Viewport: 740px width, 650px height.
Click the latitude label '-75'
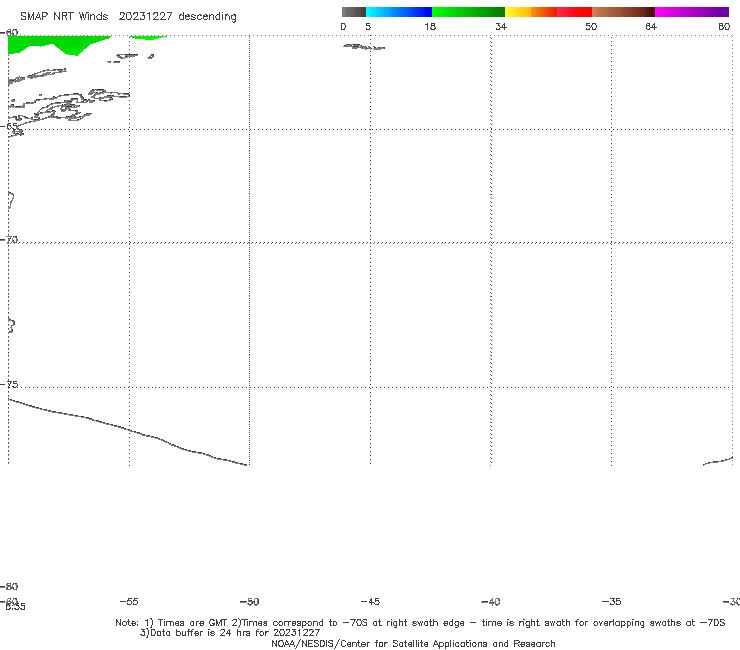click(9, 384)
